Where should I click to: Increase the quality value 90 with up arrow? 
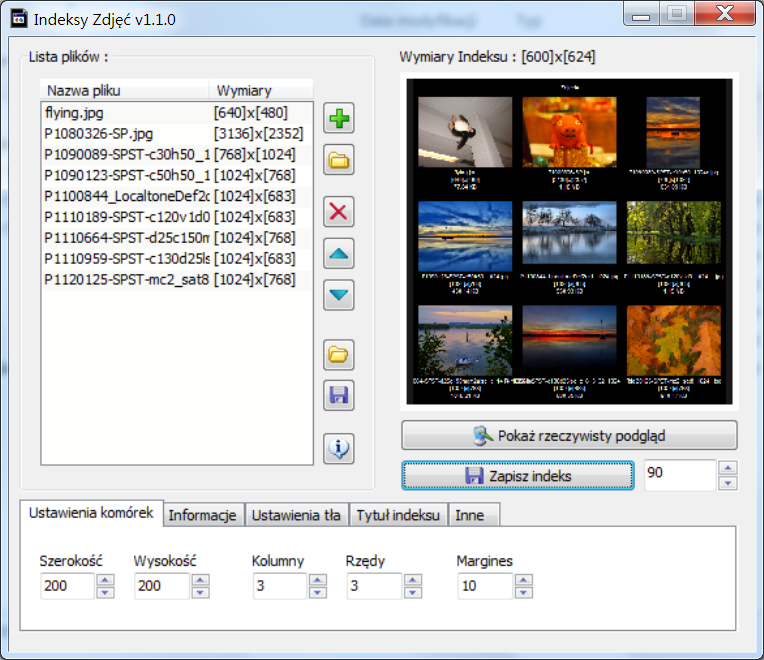(728, 469)
